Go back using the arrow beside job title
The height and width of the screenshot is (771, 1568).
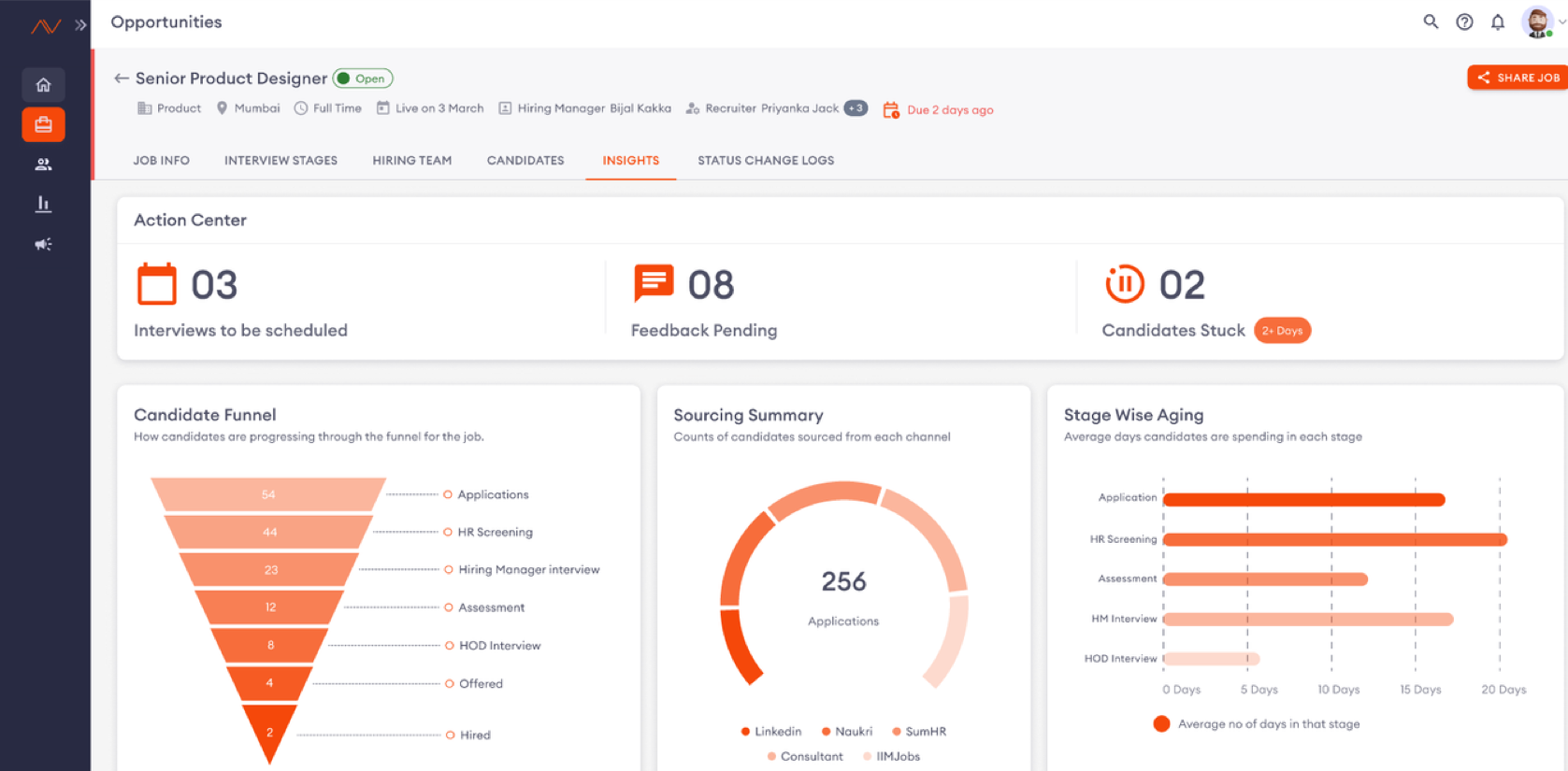[x=122, y=79]
